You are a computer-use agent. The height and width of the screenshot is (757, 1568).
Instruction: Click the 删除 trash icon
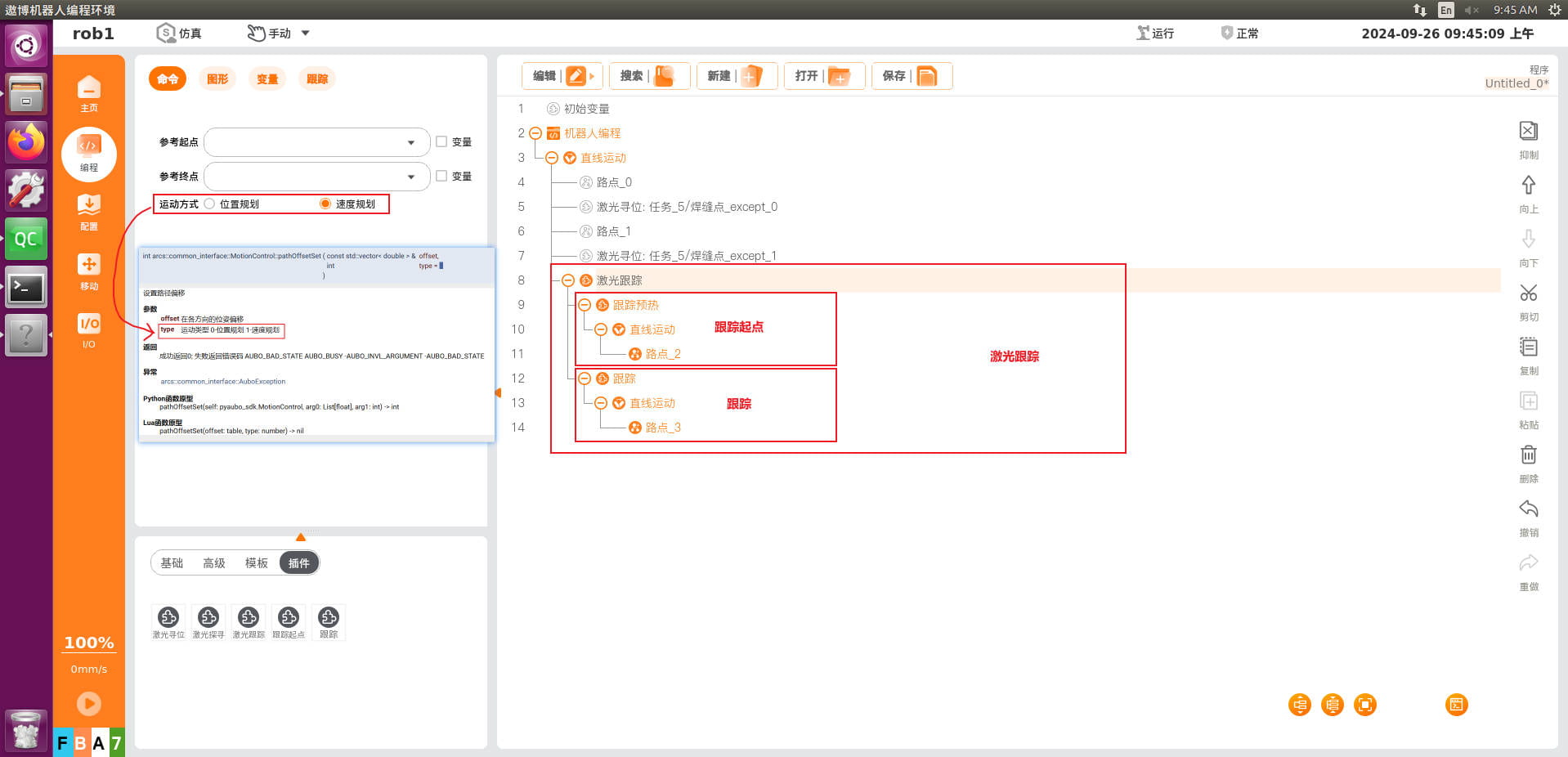(x=1528, y=455)
